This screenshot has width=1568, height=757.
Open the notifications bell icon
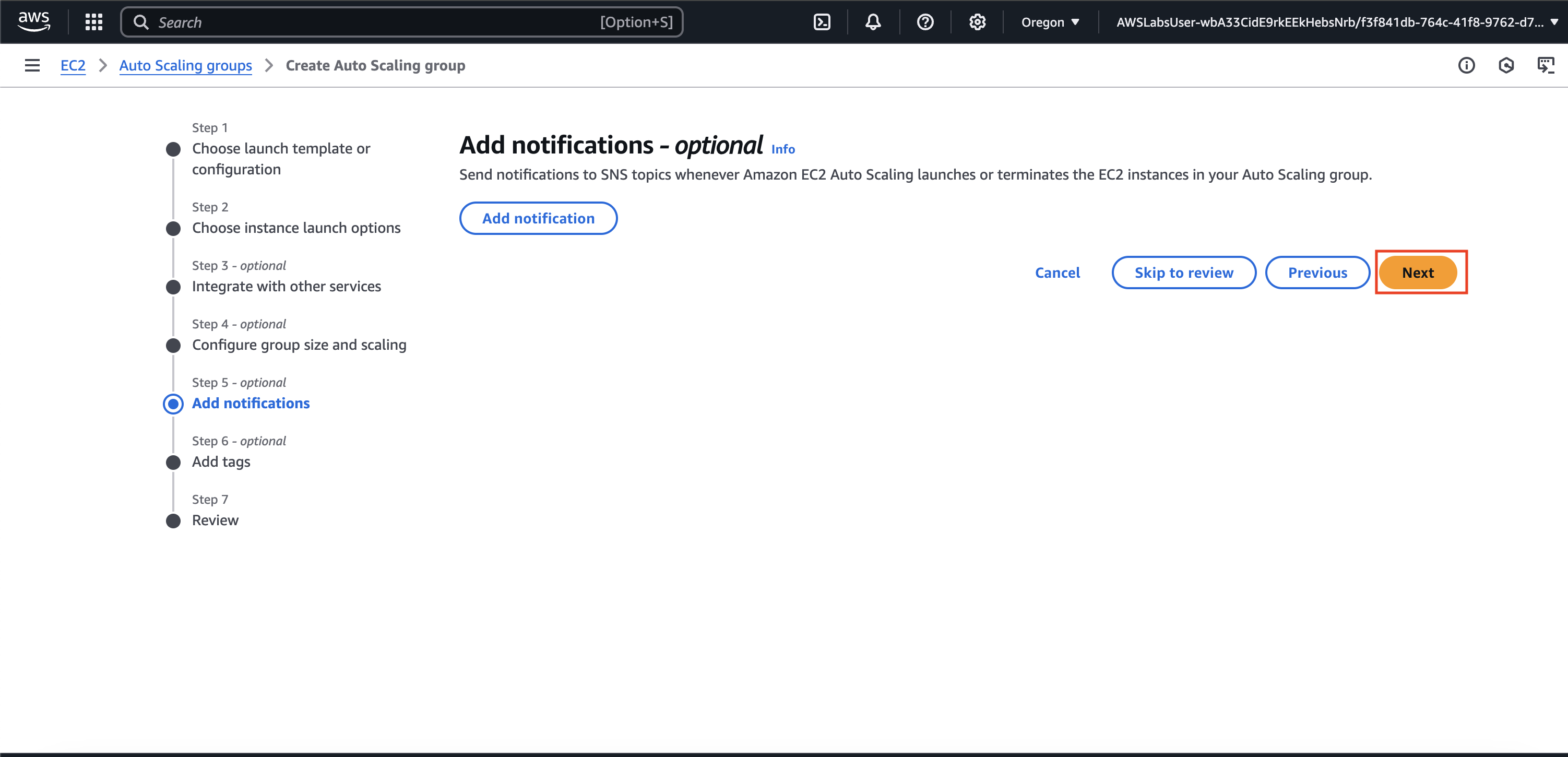coord(873,22)
